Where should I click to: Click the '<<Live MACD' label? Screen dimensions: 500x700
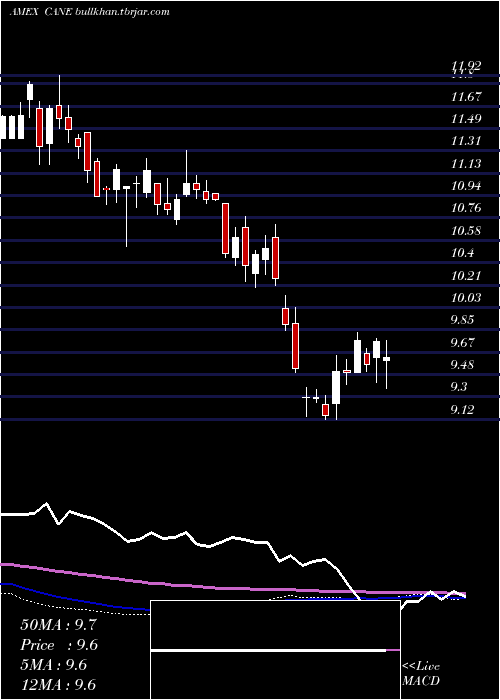421,674
